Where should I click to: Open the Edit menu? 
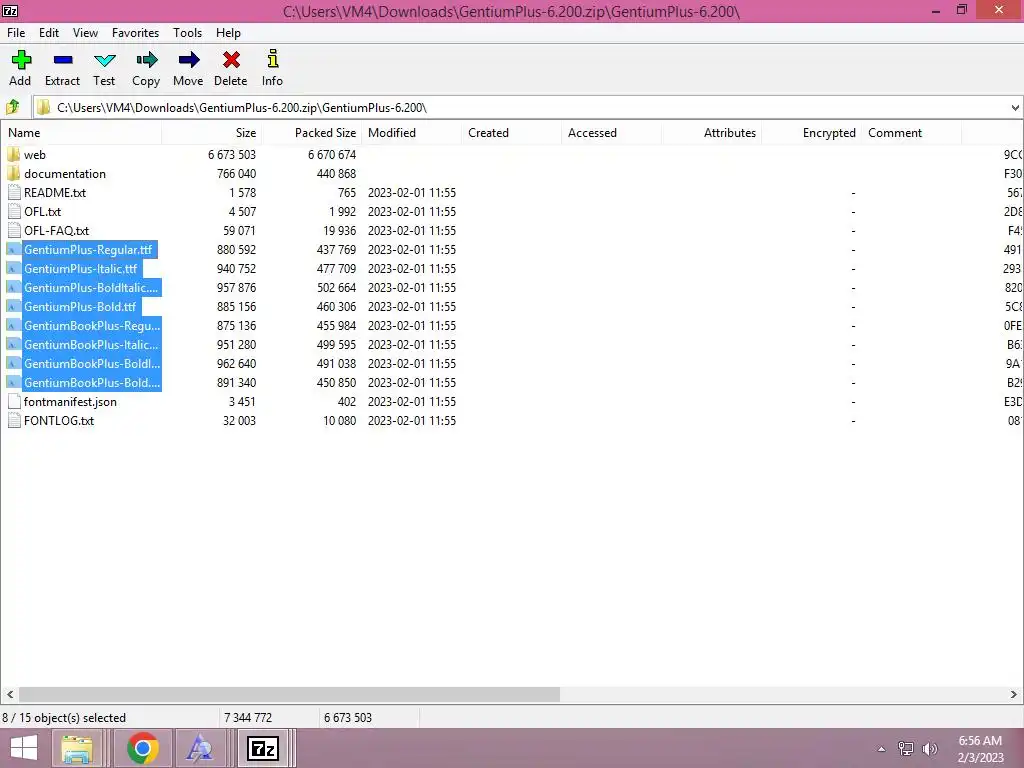pyautogui.click(x=49, y=33)
